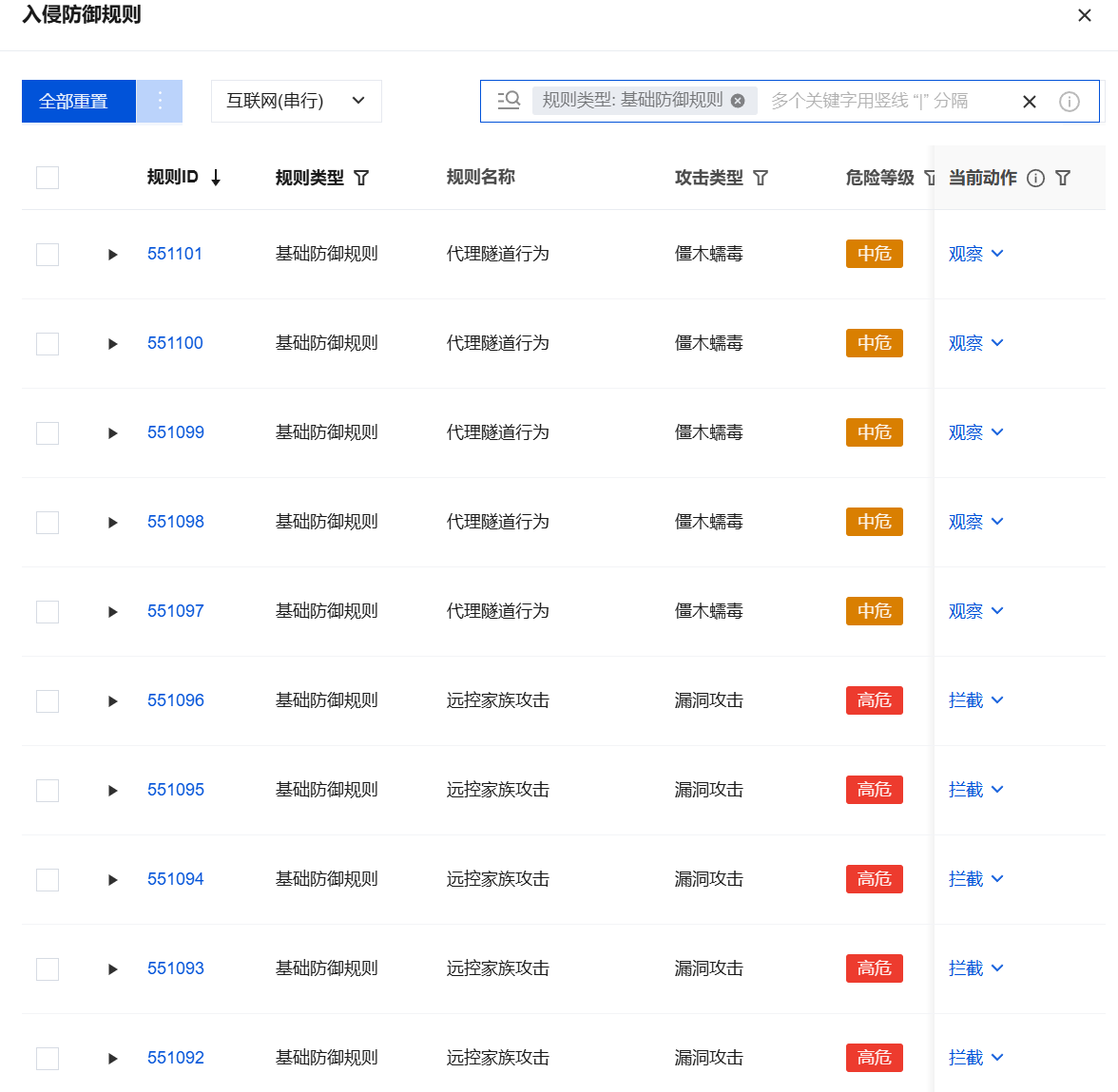Open 拦截 action dropdown for rule 551094
Image resolution: width=1118 pixels, height=1092 pixels.
point(976,879)
